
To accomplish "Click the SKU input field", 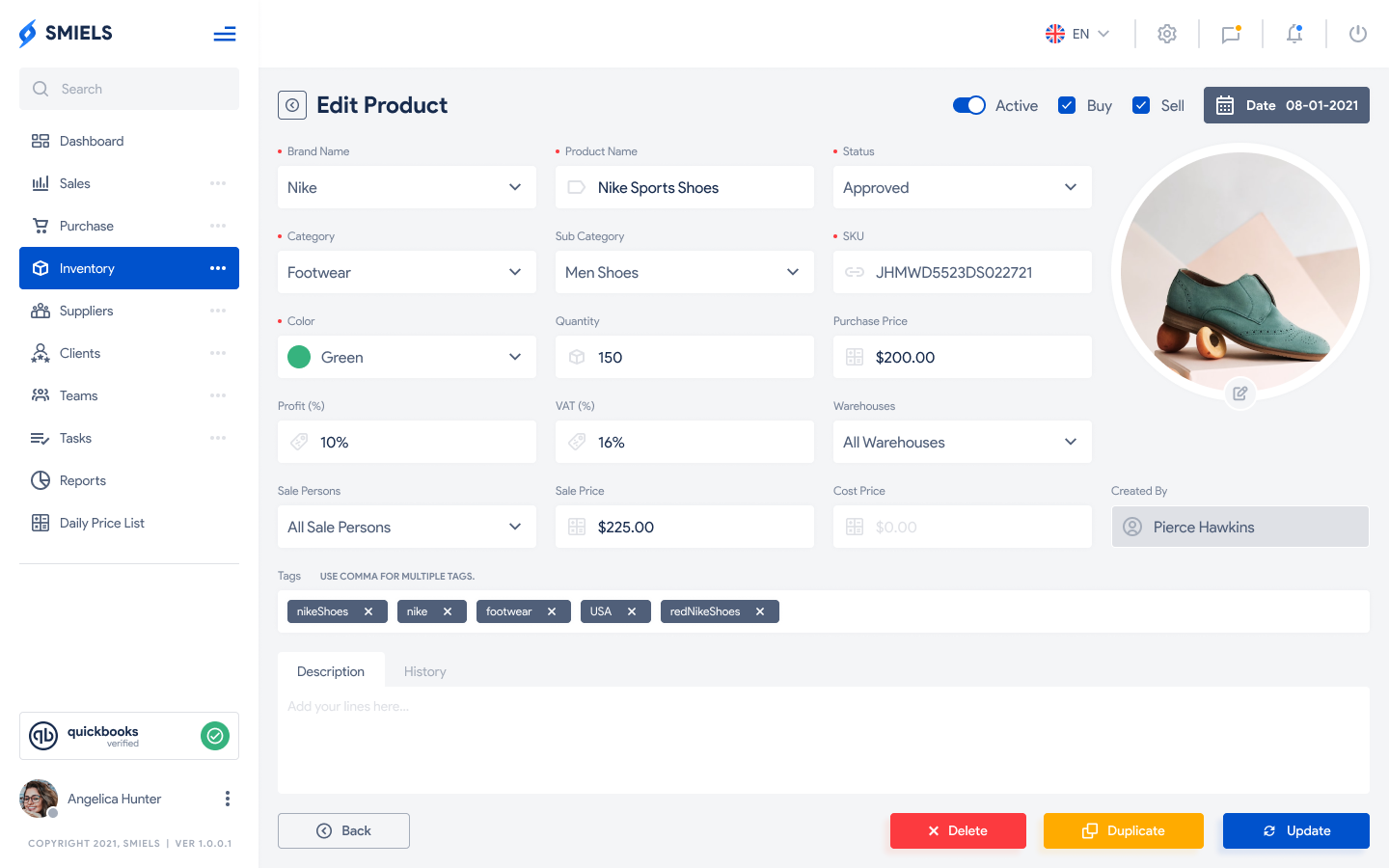I will coord(963,272).
